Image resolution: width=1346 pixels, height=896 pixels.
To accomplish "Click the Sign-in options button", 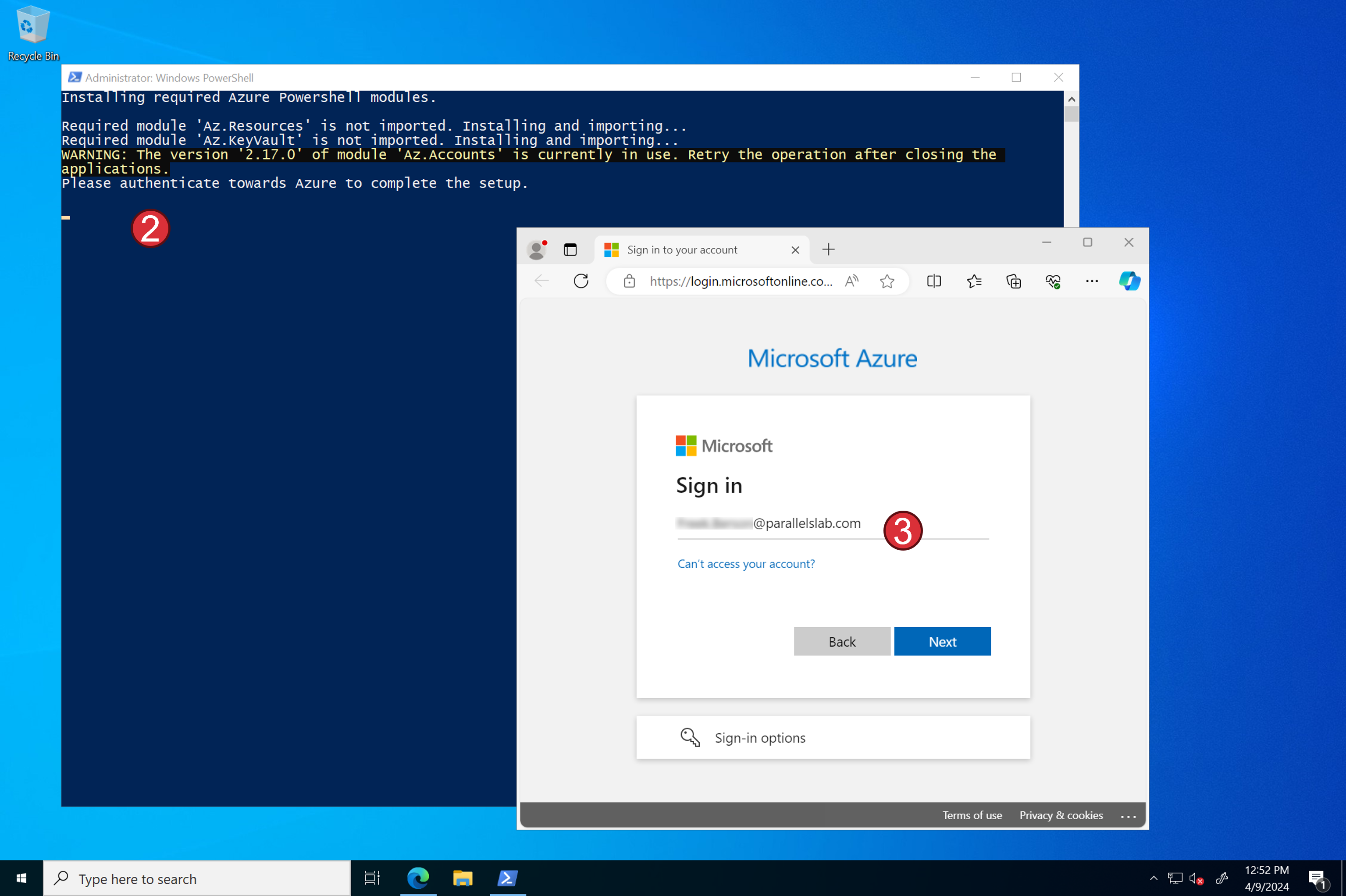I will click(833, 738).
